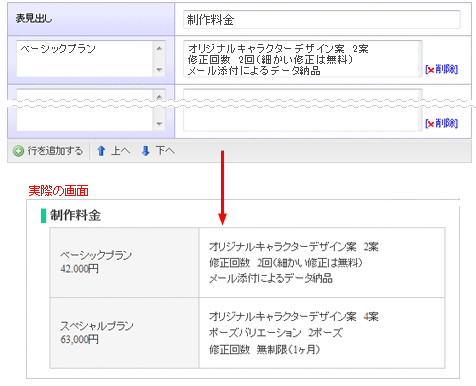Click メール添付によるデータ納品 in preview
This screenshot has width=476, height=386.
(271, 278)
